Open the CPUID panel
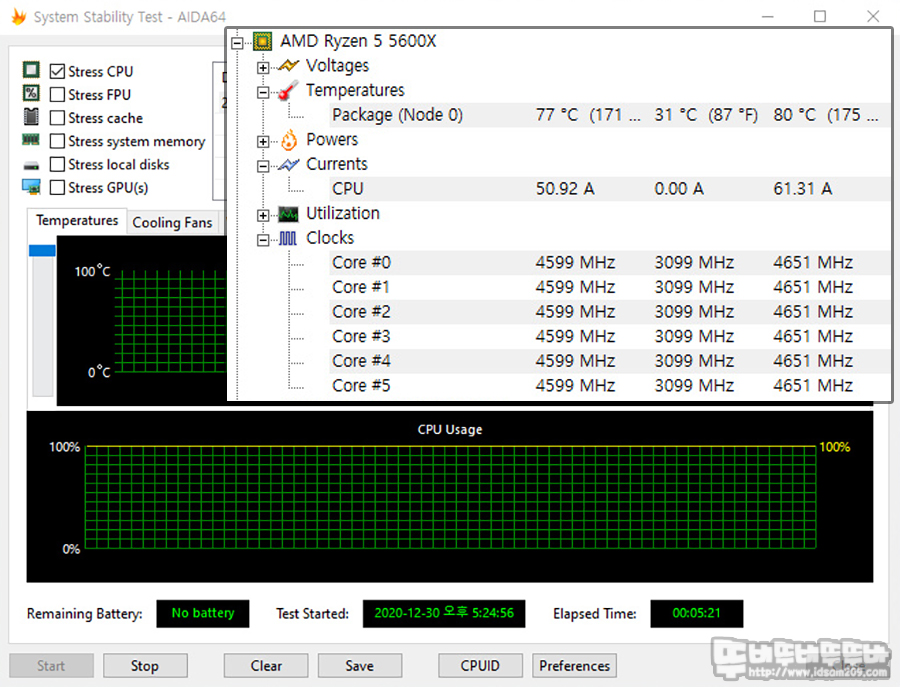The image size is (900, 687). point(480,666)
